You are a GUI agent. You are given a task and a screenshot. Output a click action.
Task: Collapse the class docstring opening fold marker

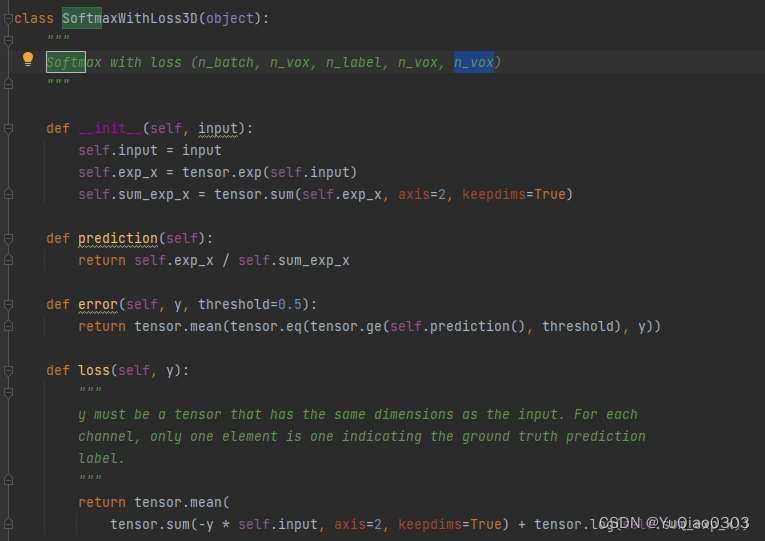point(8,41)
